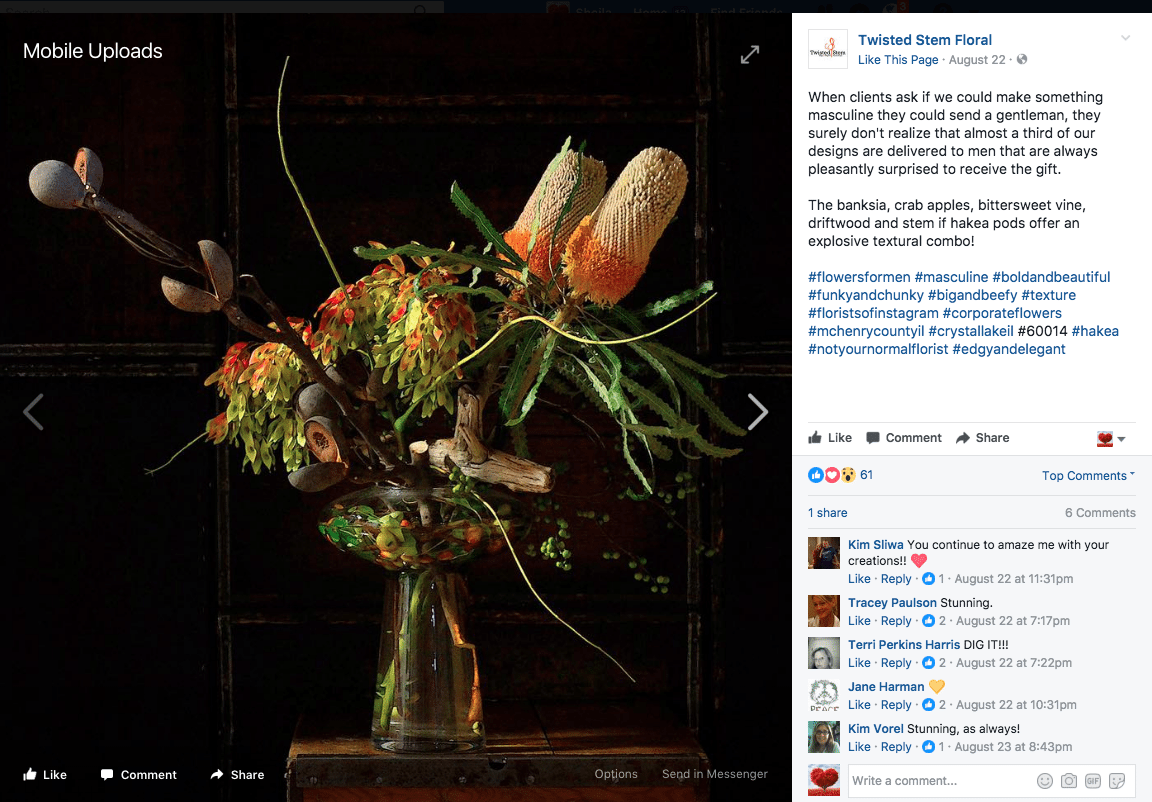
Task: Follow the #flowersformen hashtag link
Action: 859,277
